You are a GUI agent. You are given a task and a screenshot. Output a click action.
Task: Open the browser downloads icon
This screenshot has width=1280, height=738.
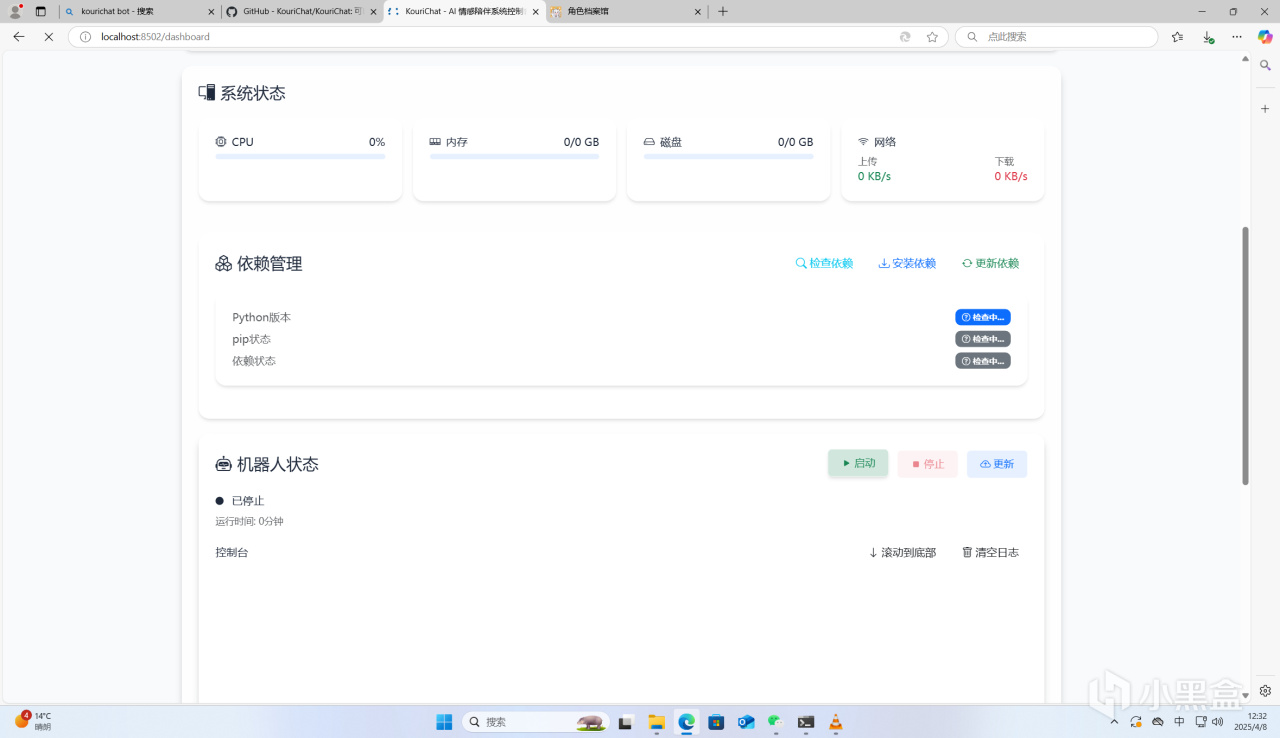tap(1208, 36)
